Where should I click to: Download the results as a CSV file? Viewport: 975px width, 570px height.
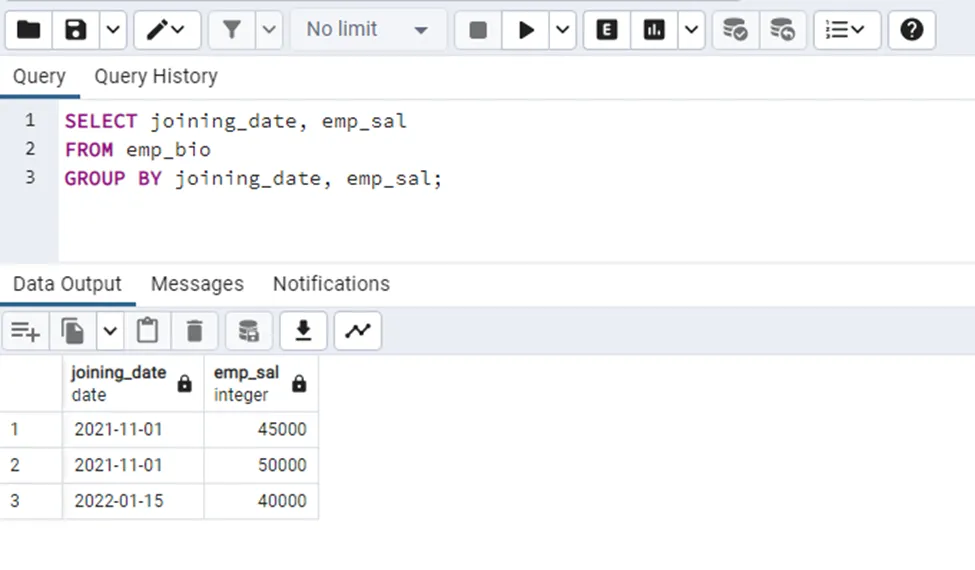(x=304, y=331)
